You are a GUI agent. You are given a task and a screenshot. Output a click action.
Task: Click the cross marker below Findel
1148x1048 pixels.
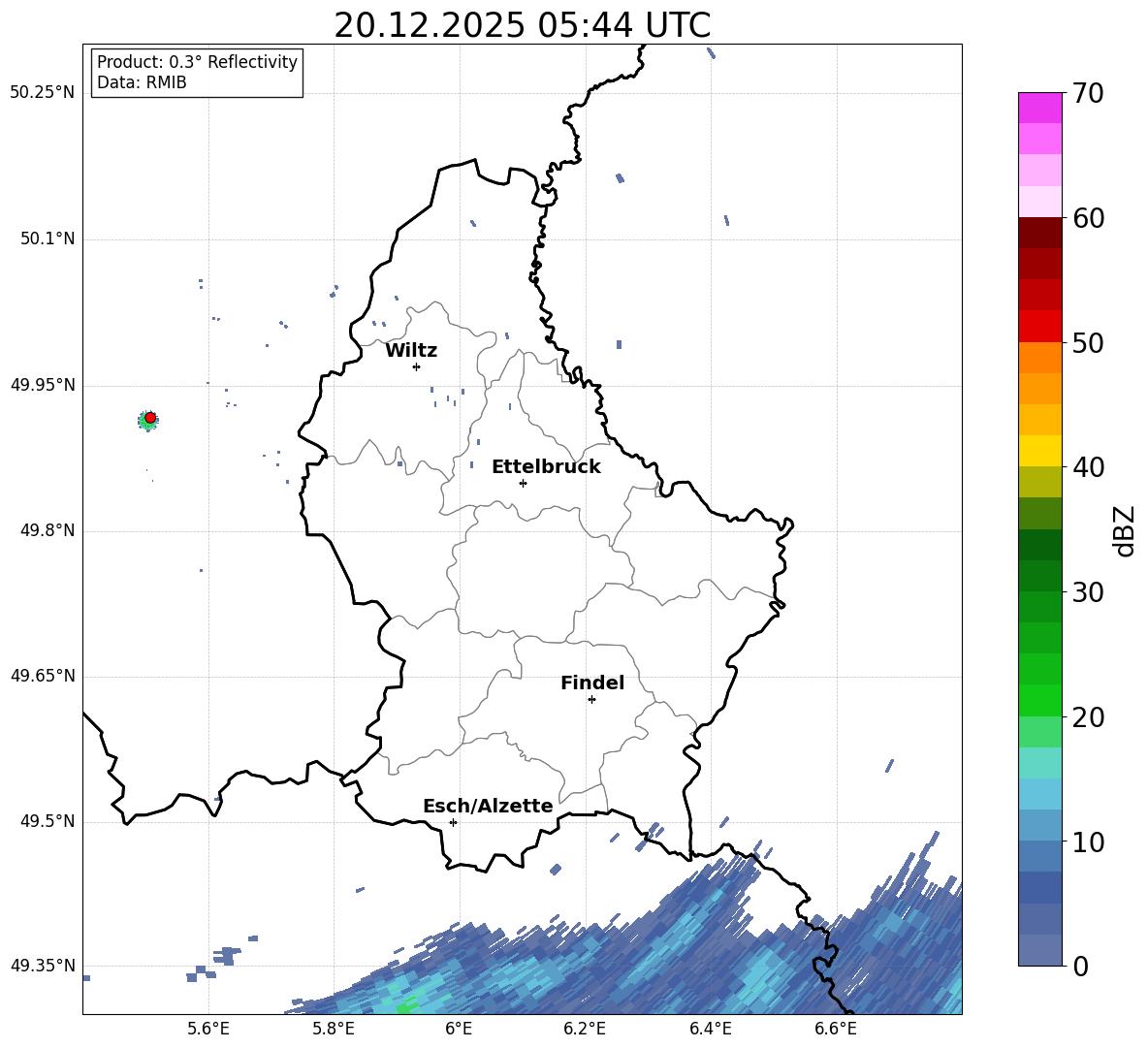click(x=591, y=700)
